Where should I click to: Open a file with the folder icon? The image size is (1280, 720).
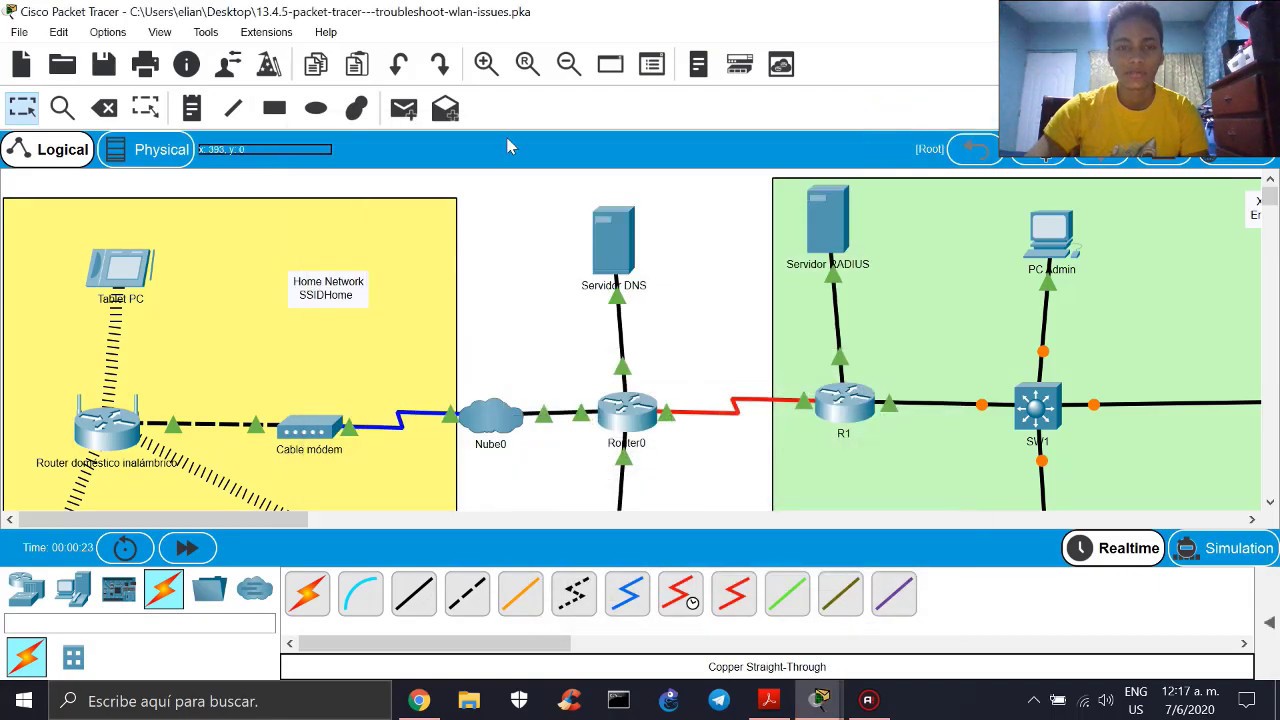pyautogui.click(x=62, y=65)
